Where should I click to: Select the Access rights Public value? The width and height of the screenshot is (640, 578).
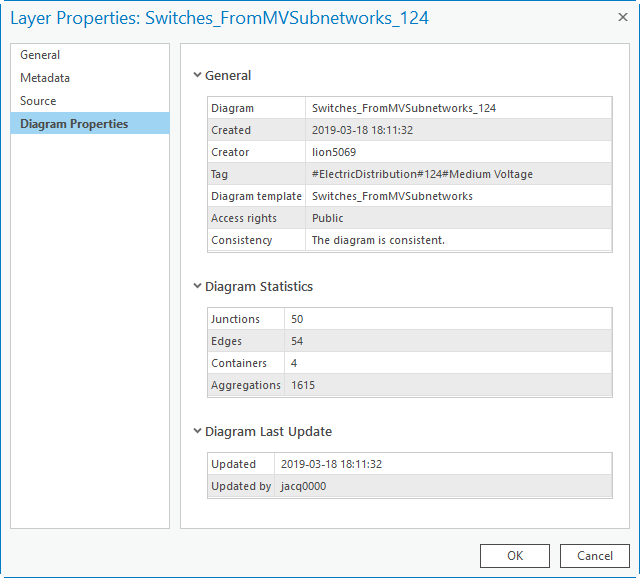click(328, 218)
